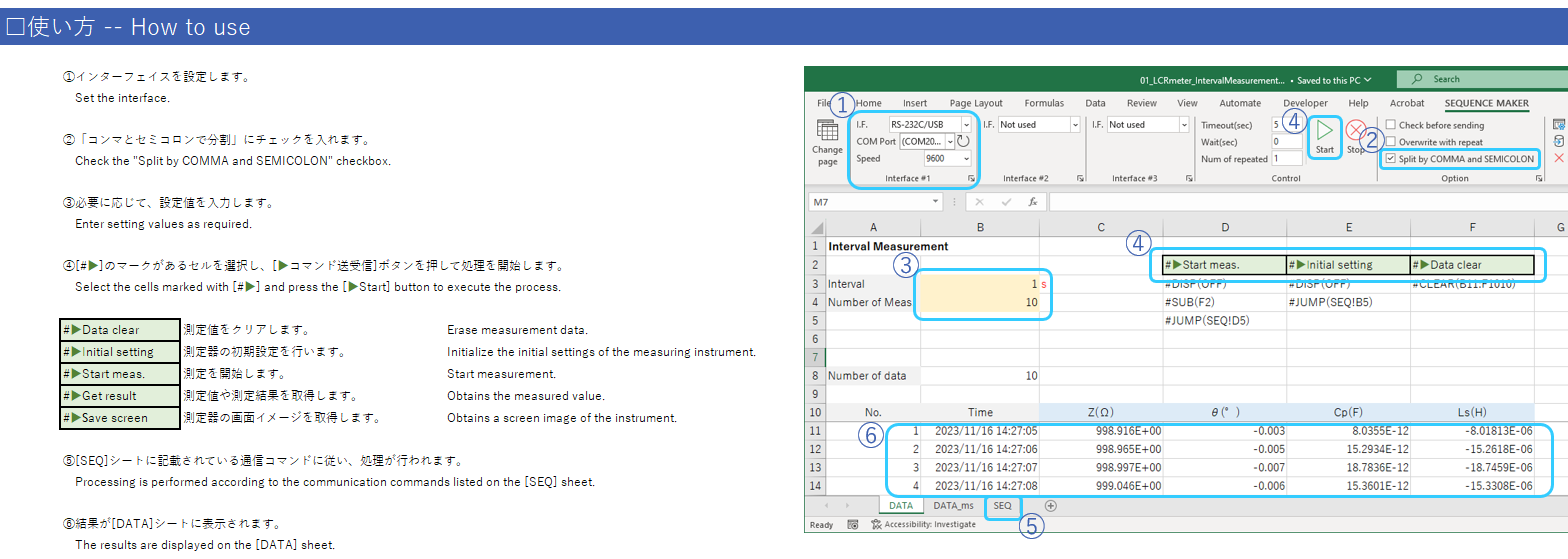Add a new sheet with plus icon

(x=1051, y=506)
